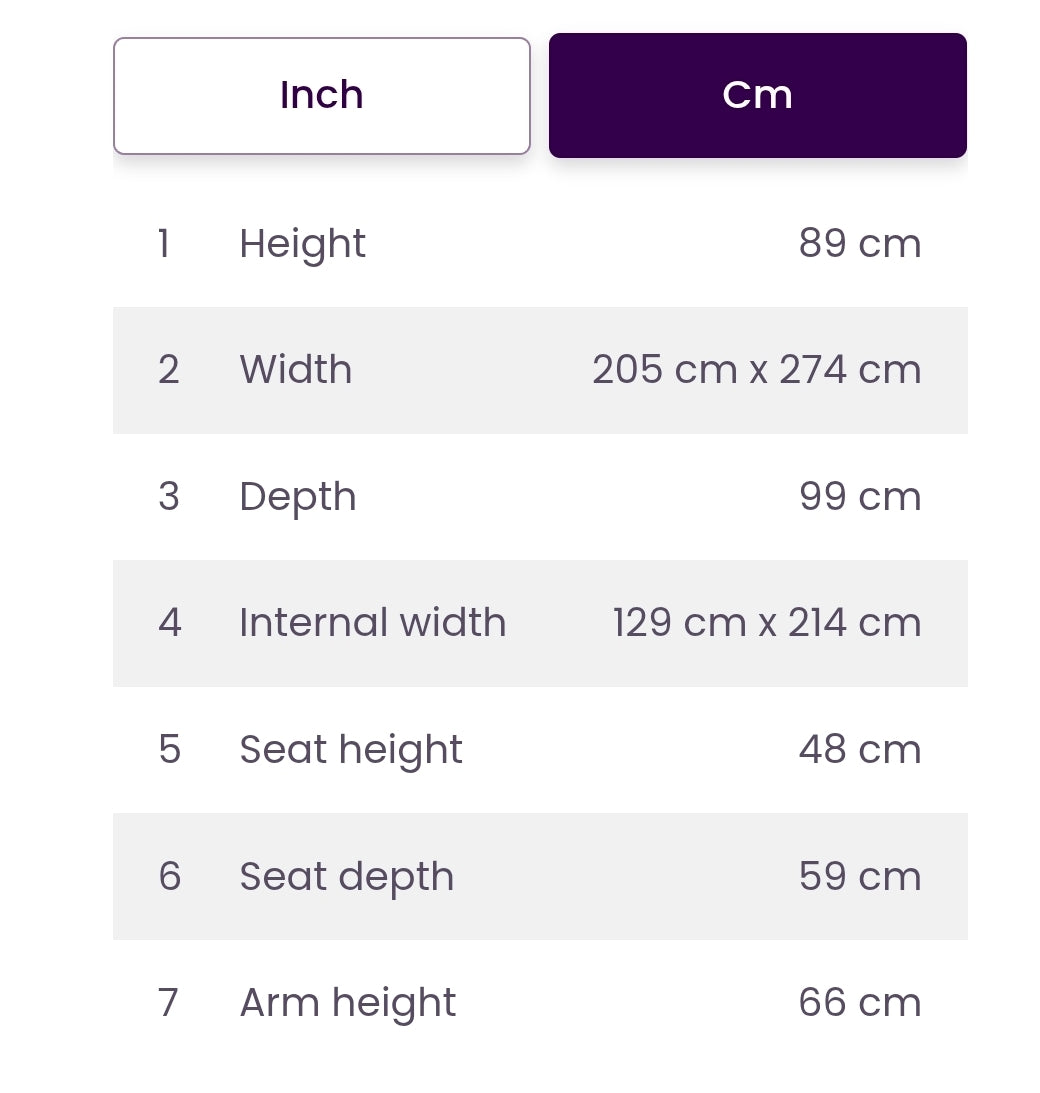Click the 99 cm depth value
This screenshot has height=1093, width=1040.
pos(860,496)
